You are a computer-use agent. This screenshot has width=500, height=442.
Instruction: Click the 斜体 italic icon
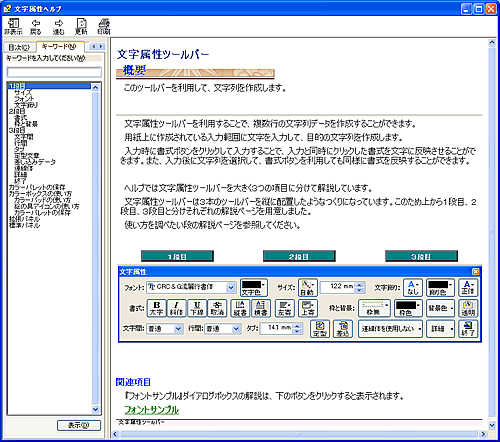pos(176,308)
